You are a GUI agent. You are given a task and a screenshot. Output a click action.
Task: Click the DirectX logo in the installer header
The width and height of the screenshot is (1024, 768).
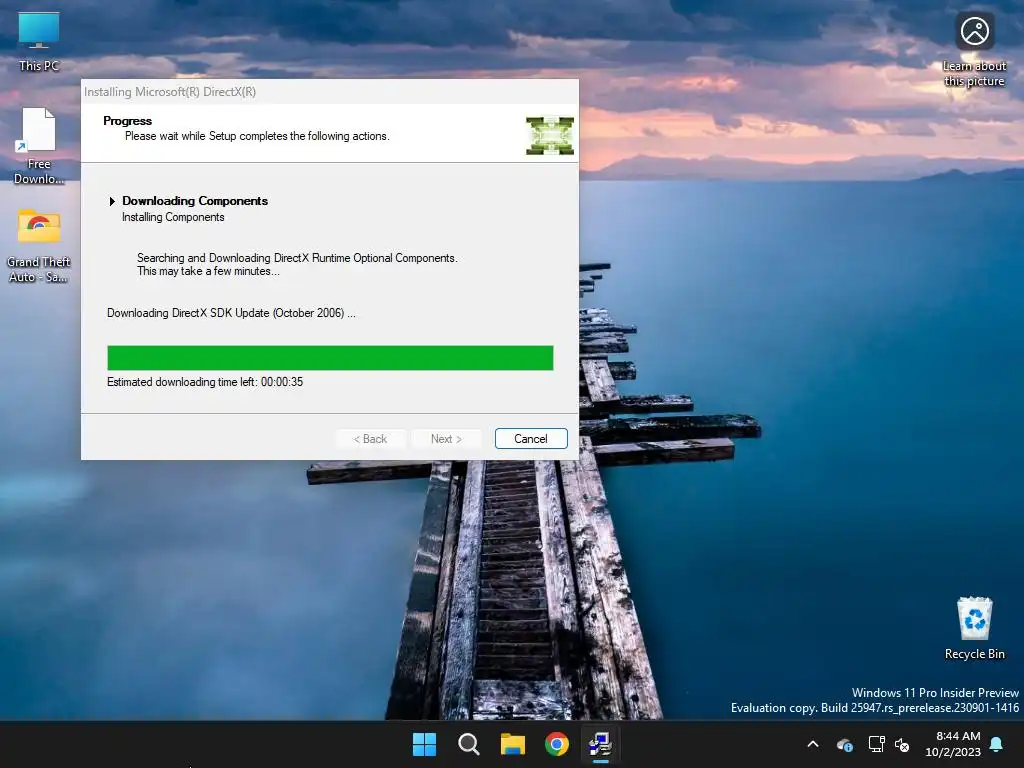(x=550, y=136)
